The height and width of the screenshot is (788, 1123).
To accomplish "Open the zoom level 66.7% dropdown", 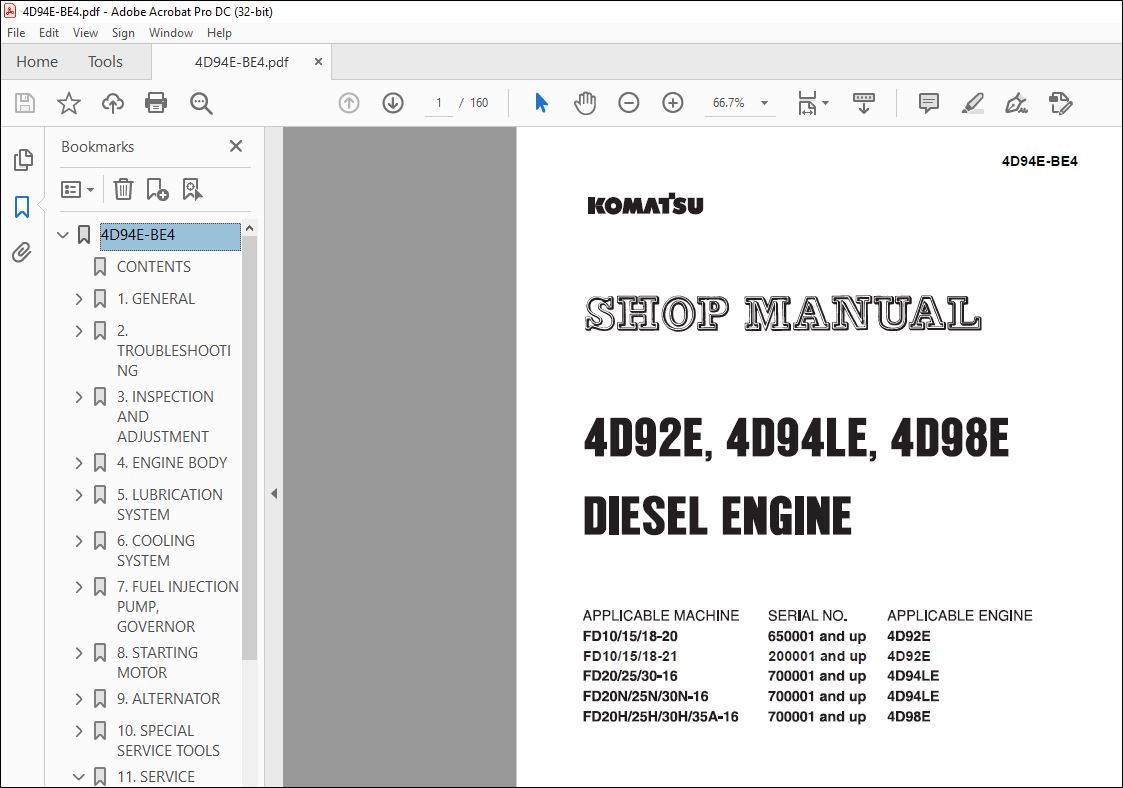I will pyautogui.click(x=765, y=103).
